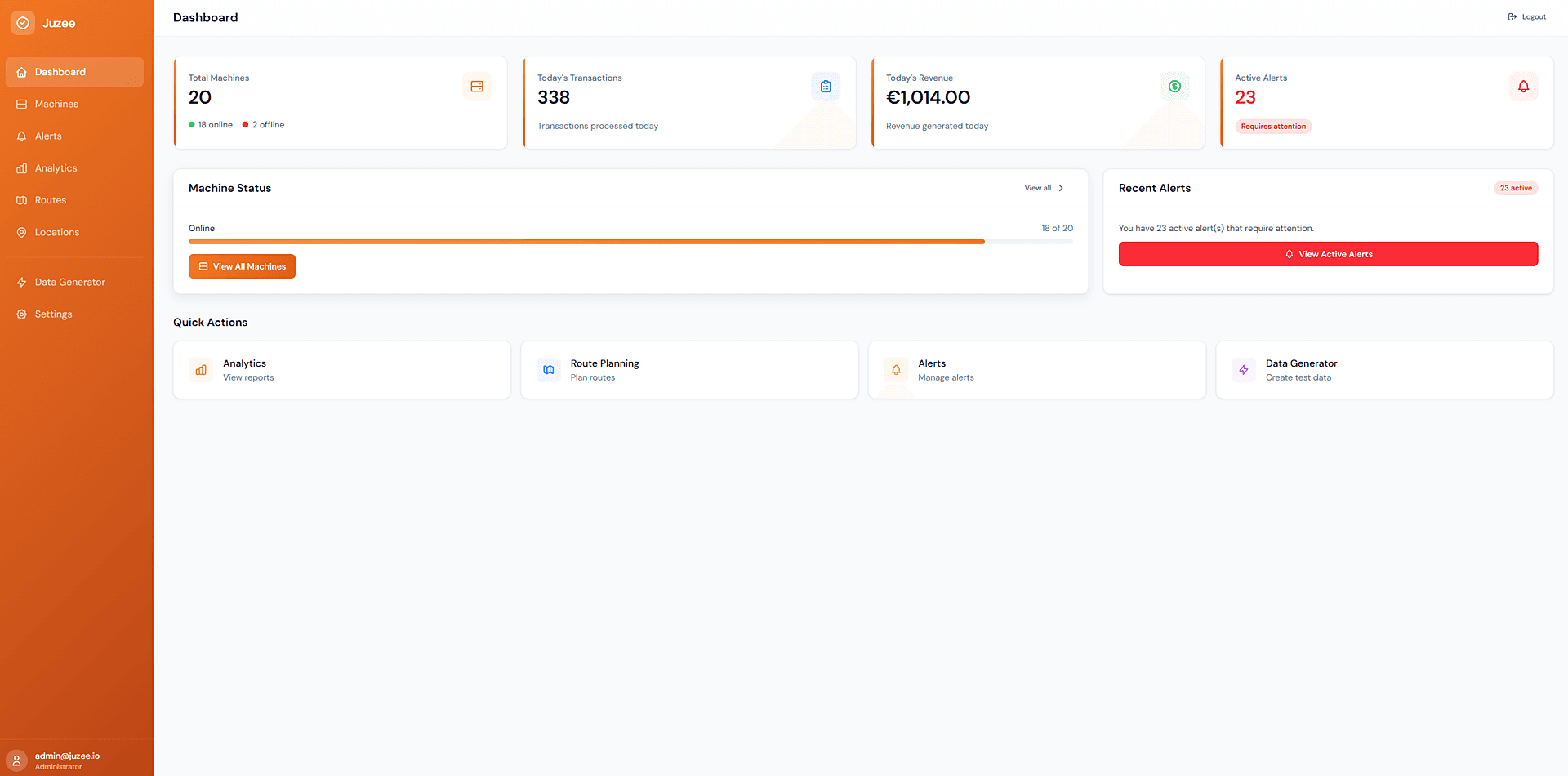The image size is (1568, 776).
Task: Click the Today's Revenue dollar icon
Action: pos(1174,87)
